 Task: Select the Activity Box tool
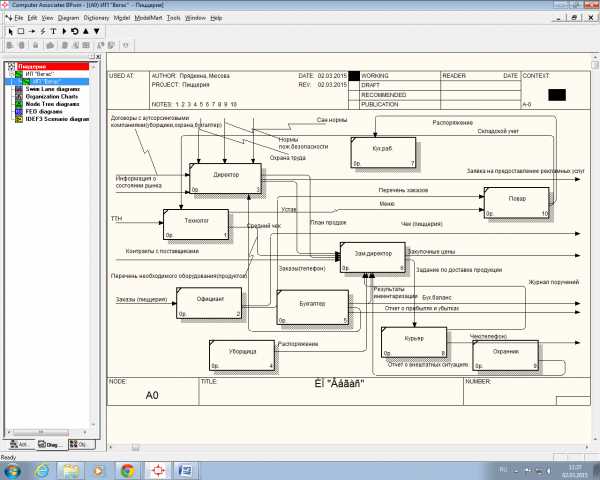coord(21,31)
